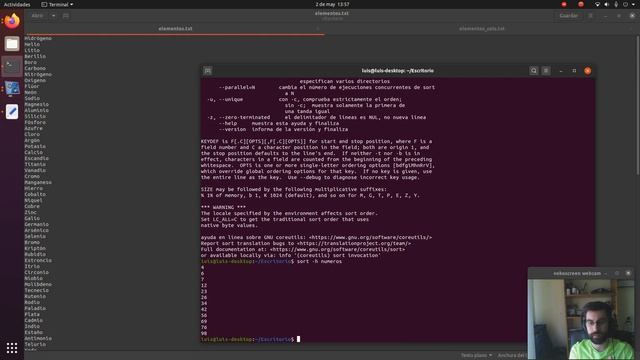Click the power icon in top bar
The width and height of the screenshot is (640, 360).
pyautogui.click(x=625, y=4)
